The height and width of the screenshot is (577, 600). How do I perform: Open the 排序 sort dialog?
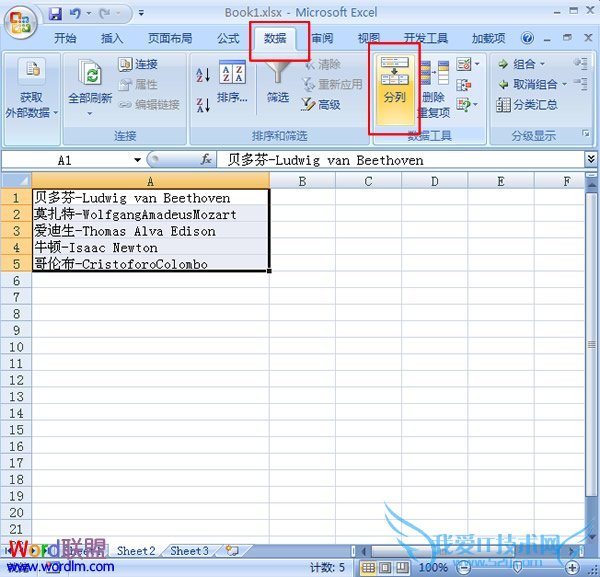click(232, 82)
